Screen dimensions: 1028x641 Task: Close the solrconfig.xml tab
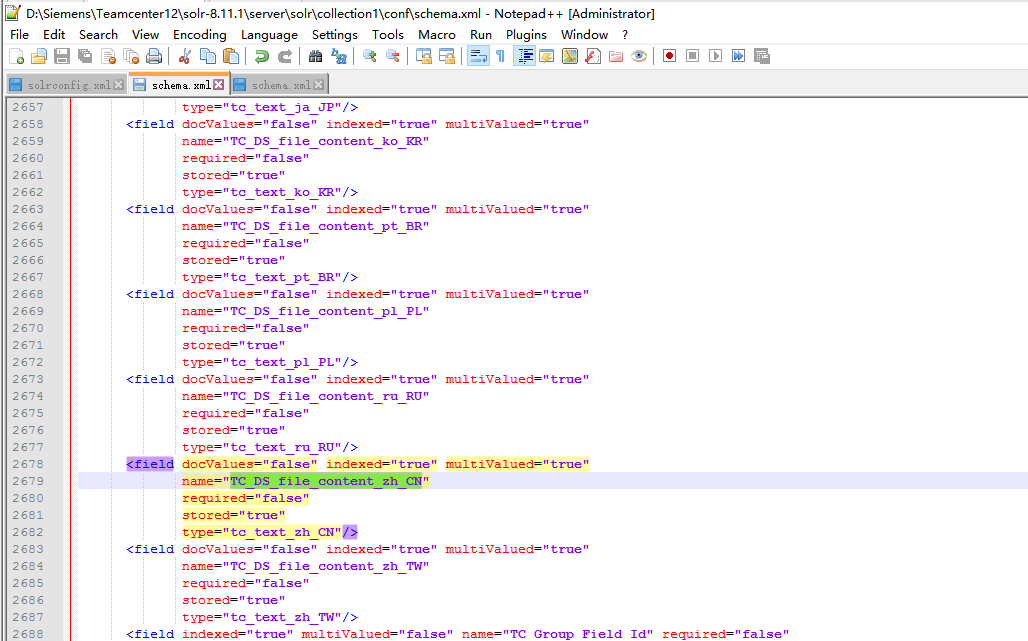coord(119,85)
